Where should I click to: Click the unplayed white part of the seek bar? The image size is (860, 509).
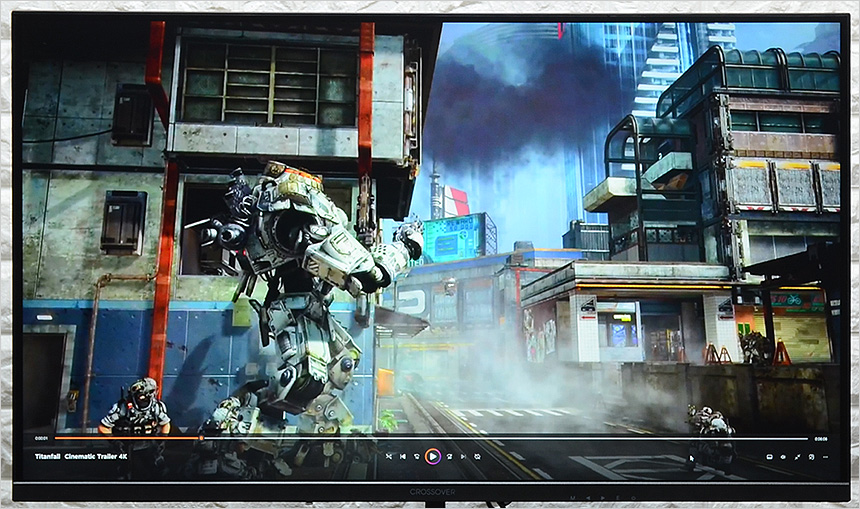(500, 438)
